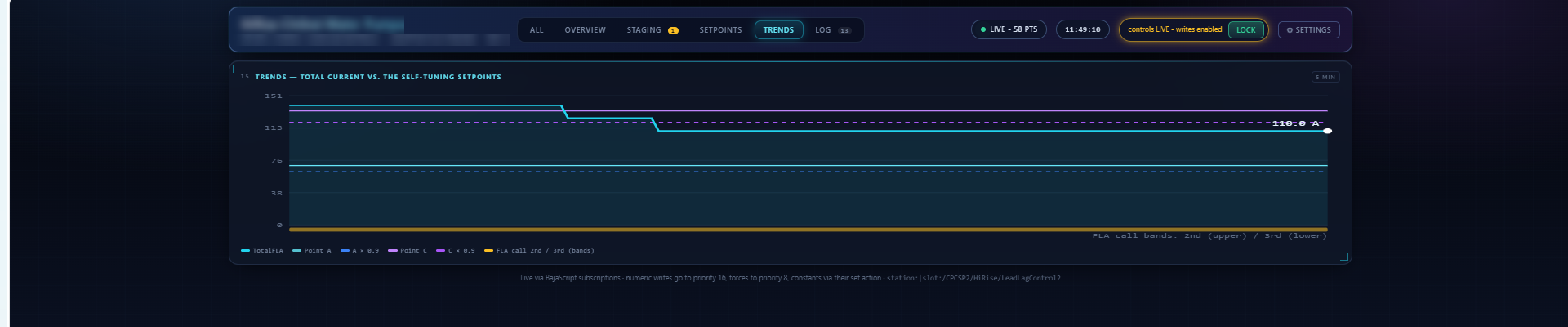Open the LOG tab

click(832, 30)
